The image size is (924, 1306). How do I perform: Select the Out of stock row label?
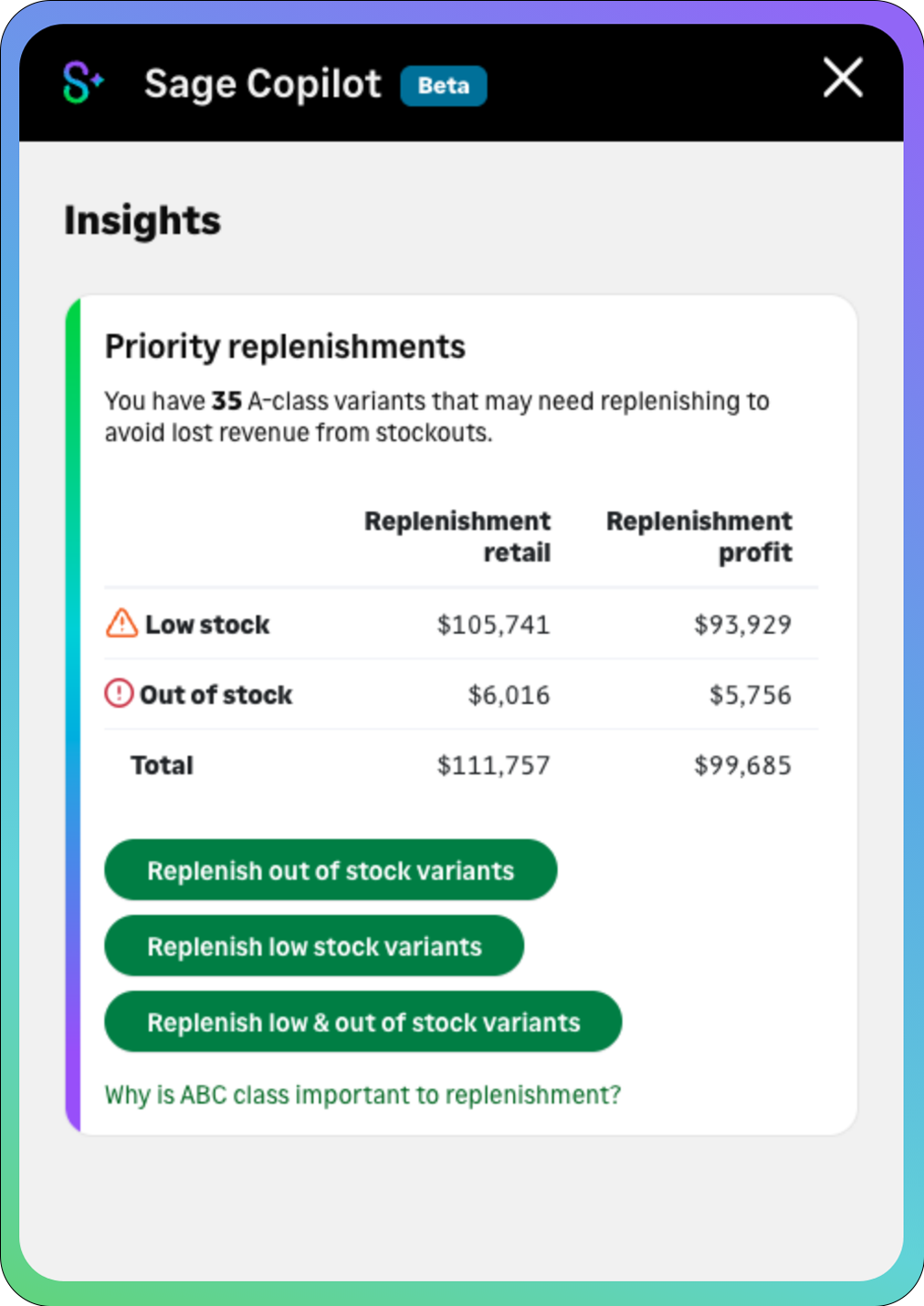coord(216,693)
